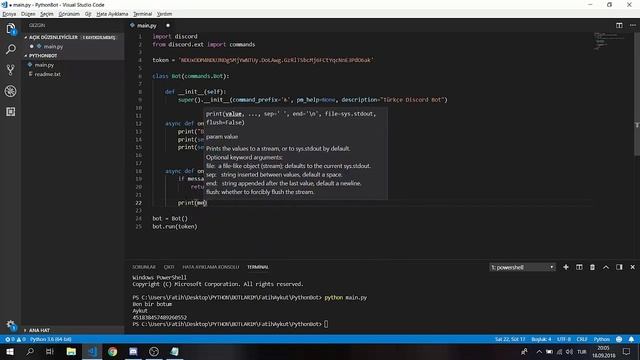Maximize the terminal panel size
The height and width of the screenshot is (360, 640).
click(606, 267)
